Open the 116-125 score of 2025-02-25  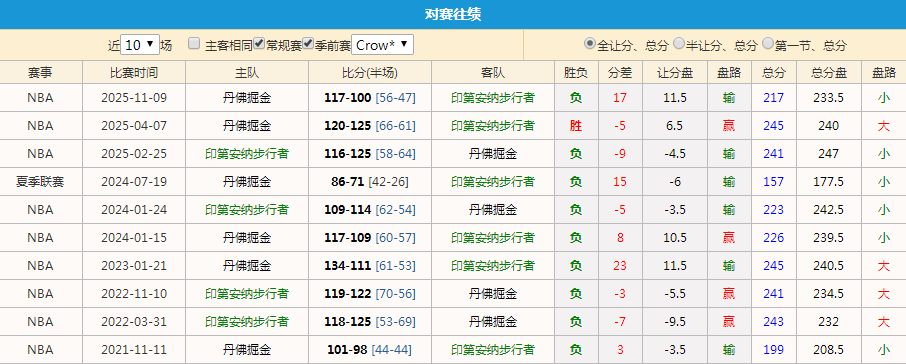348,154
